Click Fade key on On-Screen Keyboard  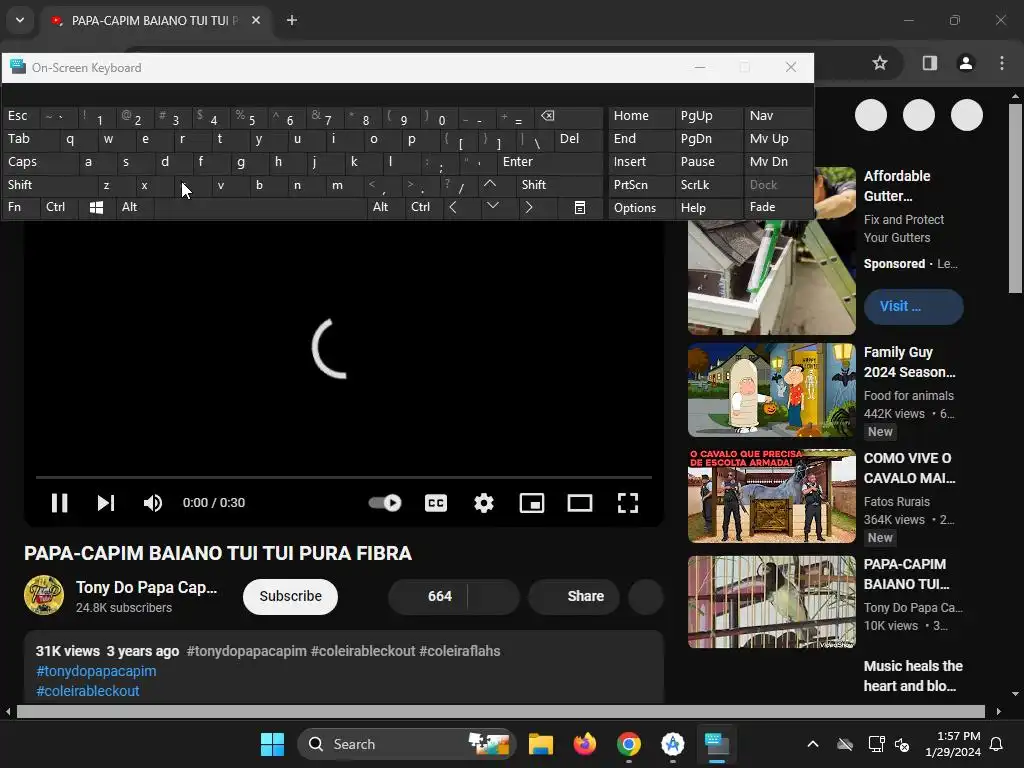pyautogui.click(x=778, y=207)
